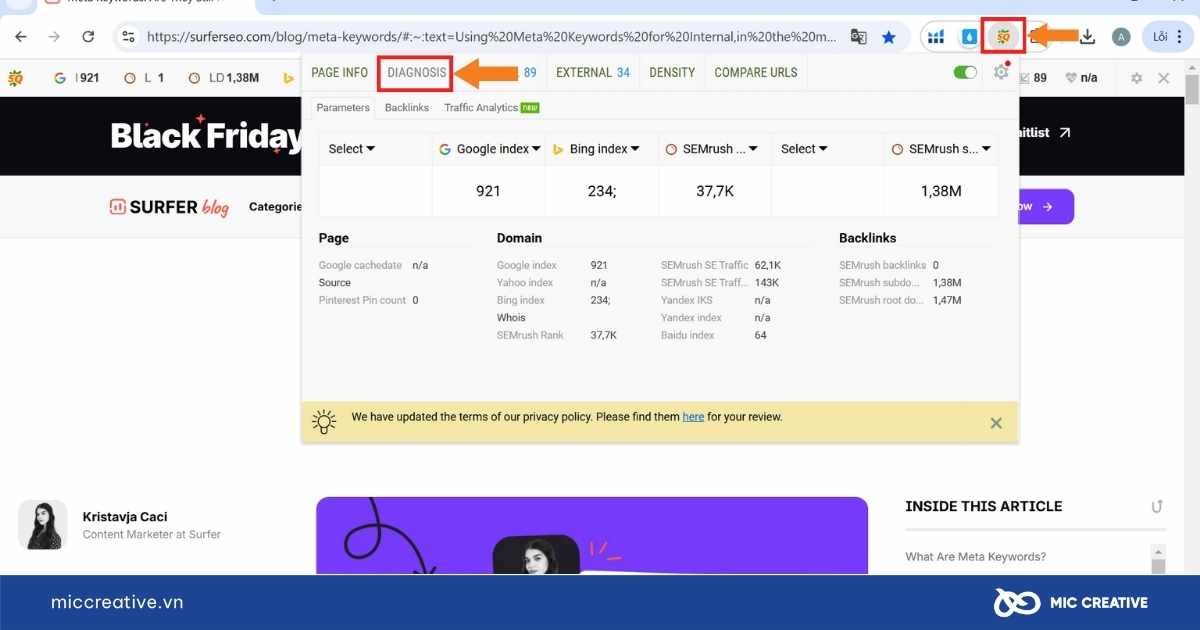This screenshot has width=1200, height=630.
Task: Click the Baidu index value 64
Action: [761, 335]
